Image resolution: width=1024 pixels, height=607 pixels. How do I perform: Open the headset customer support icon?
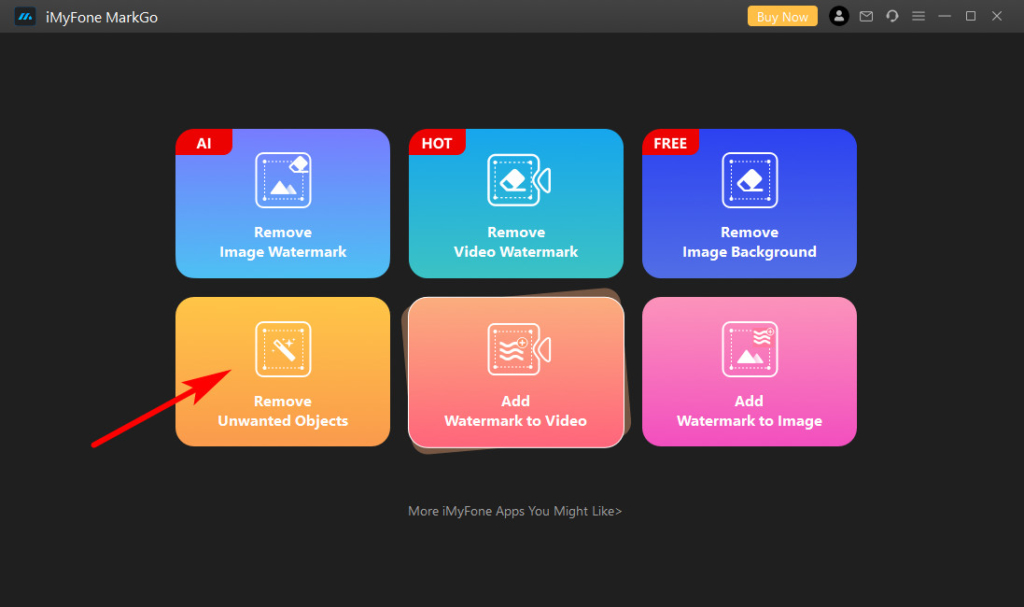point(892,16)
